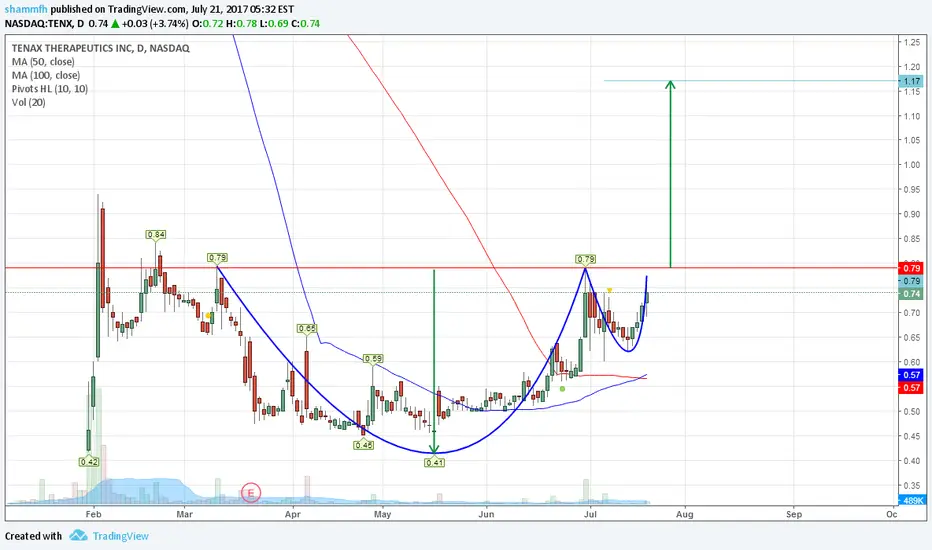The width and height of the screenshot is (932, 550).
Task: Select the C:0.74 close value in header
Action: point(306,24)
